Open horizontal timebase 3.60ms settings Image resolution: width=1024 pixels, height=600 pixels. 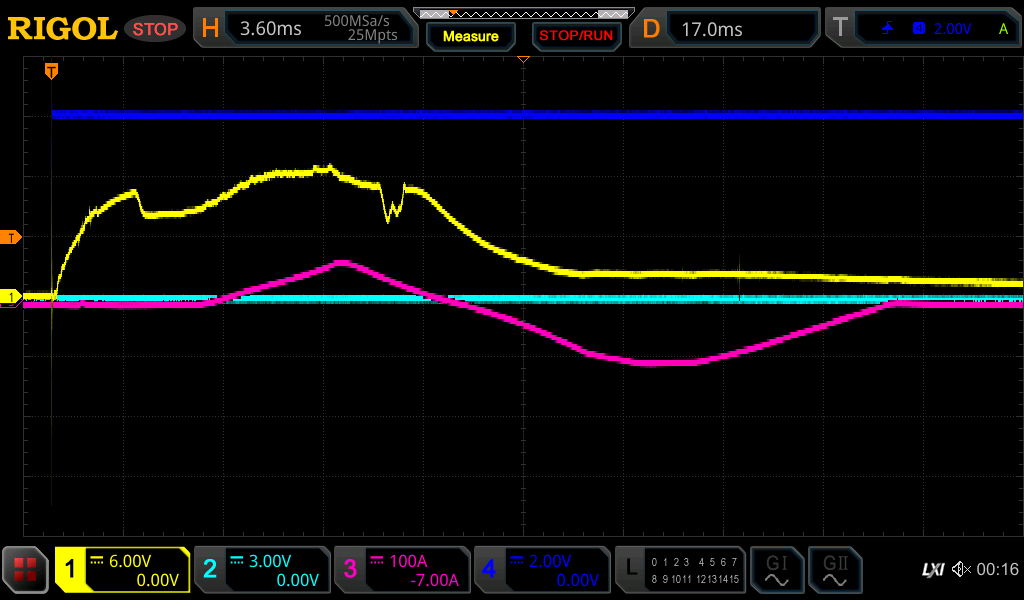(305, 29)
